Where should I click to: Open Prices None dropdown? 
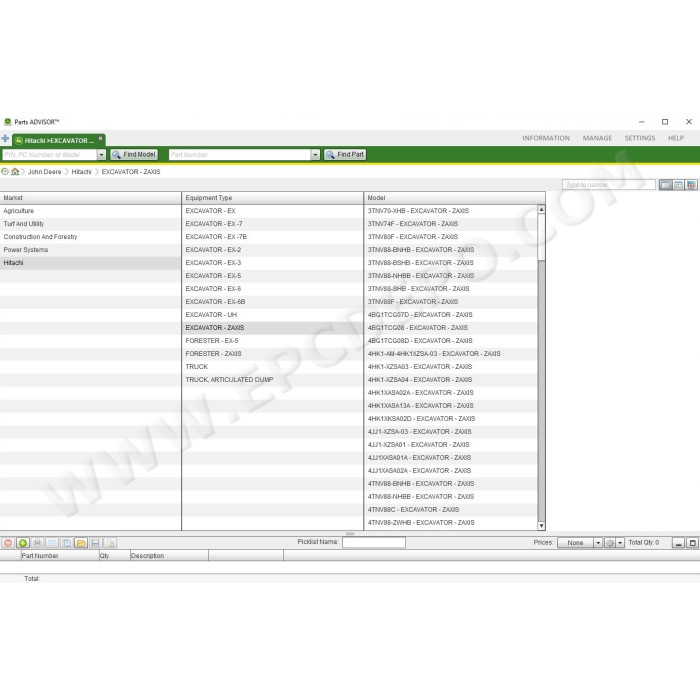(x=598, y=543)
